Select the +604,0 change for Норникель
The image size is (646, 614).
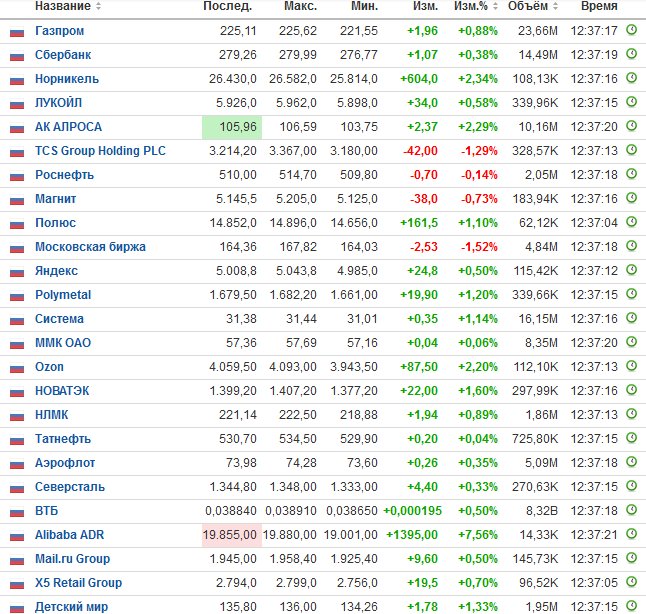419,79
